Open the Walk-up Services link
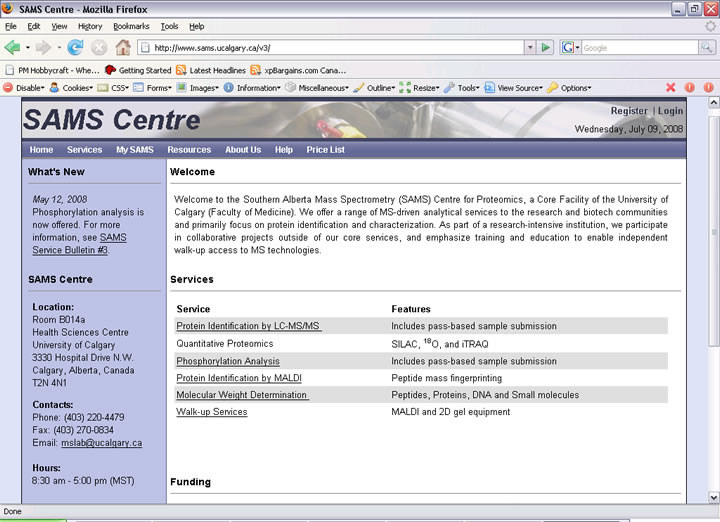The height and width of the screenshot is (522, 720). coord(212,412)
